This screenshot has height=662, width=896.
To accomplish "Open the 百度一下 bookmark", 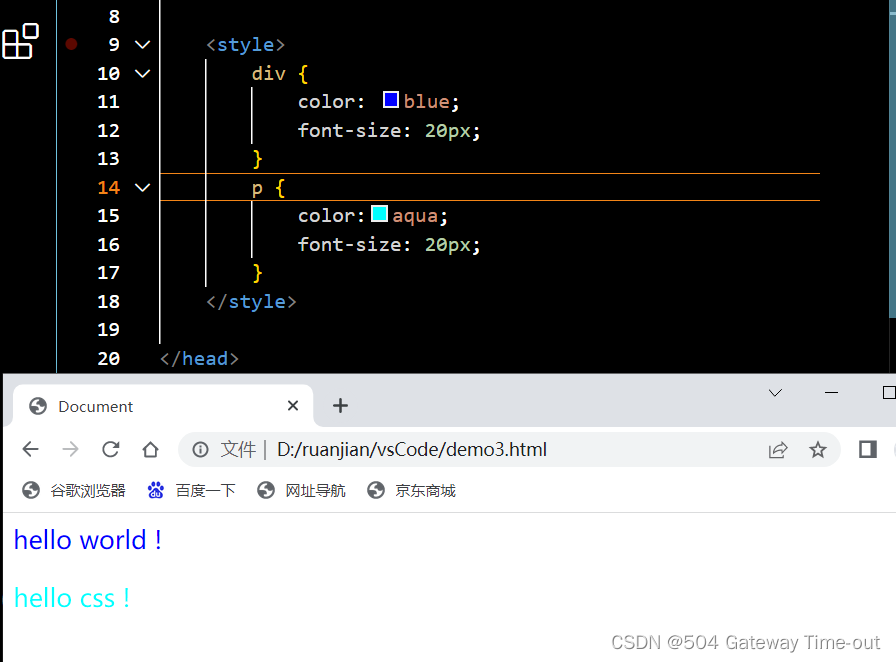I will click(x=191, y=490).
